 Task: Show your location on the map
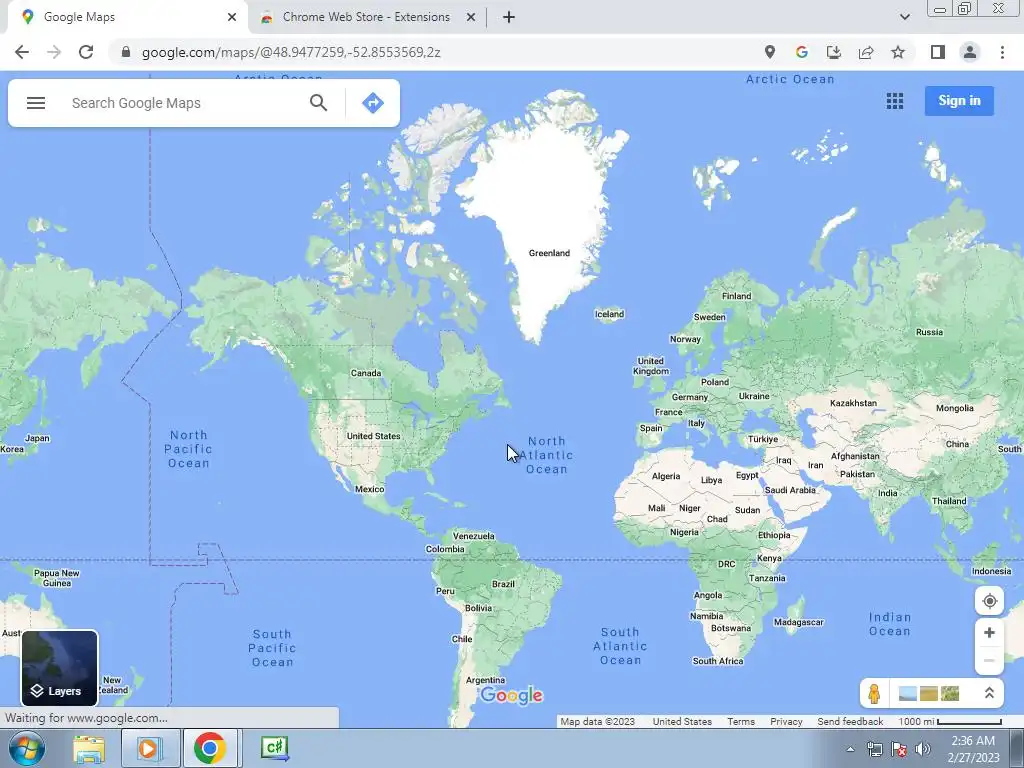coord(989,601)
